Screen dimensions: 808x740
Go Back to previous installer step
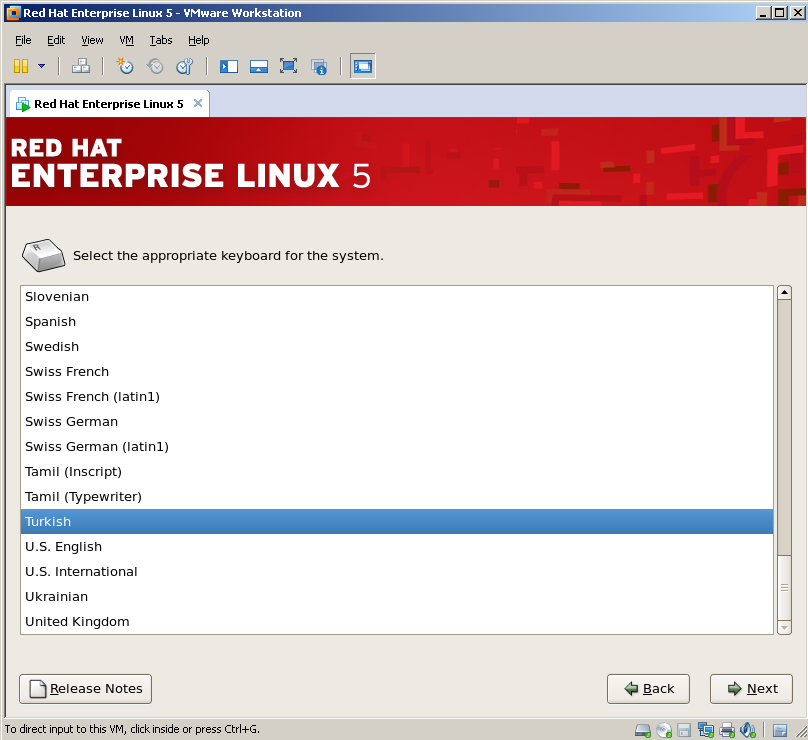(x=648, y=689)
